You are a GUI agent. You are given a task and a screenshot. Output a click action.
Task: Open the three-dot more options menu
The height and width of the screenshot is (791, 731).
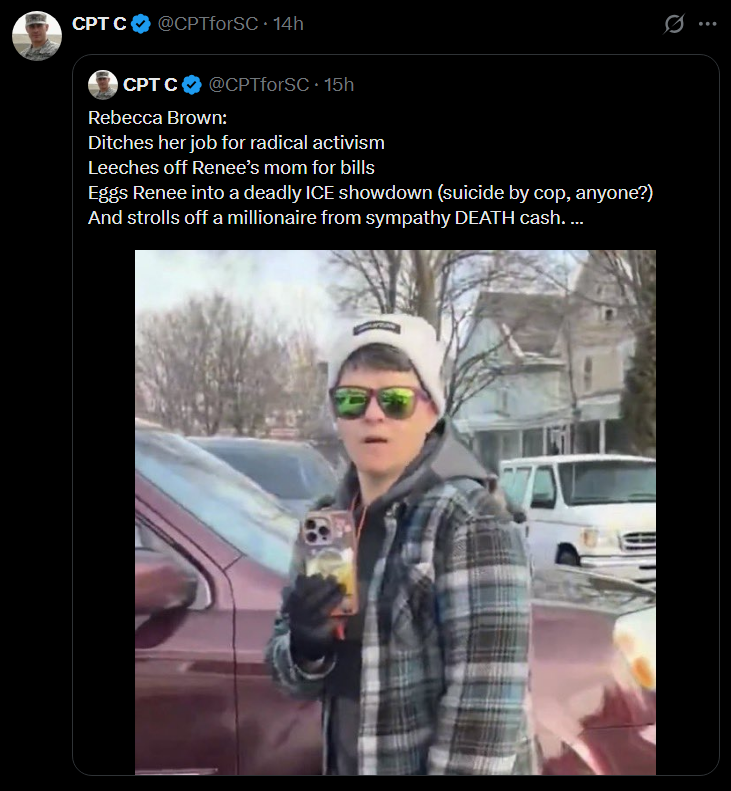(x=707, y=24)
